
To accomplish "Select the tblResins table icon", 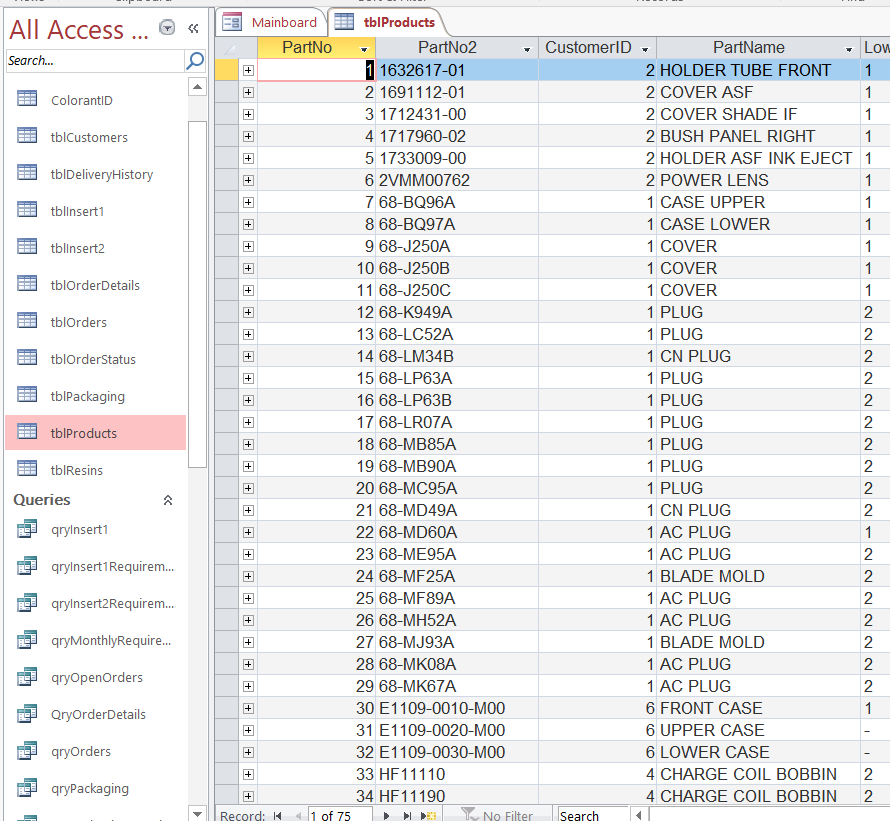I will [x=27, y=468].
